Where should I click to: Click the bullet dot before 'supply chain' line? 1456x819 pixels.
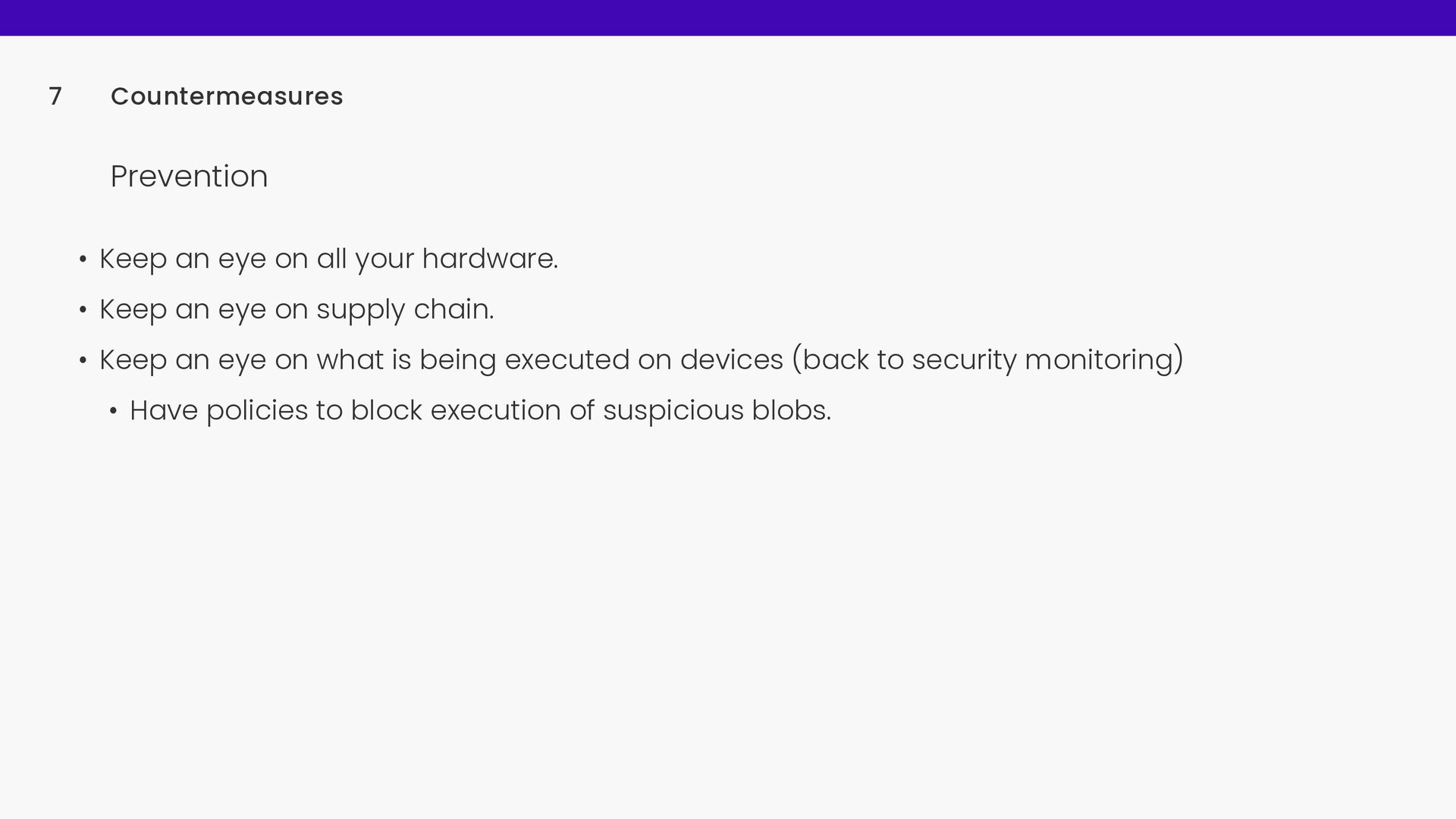[83, 311]
